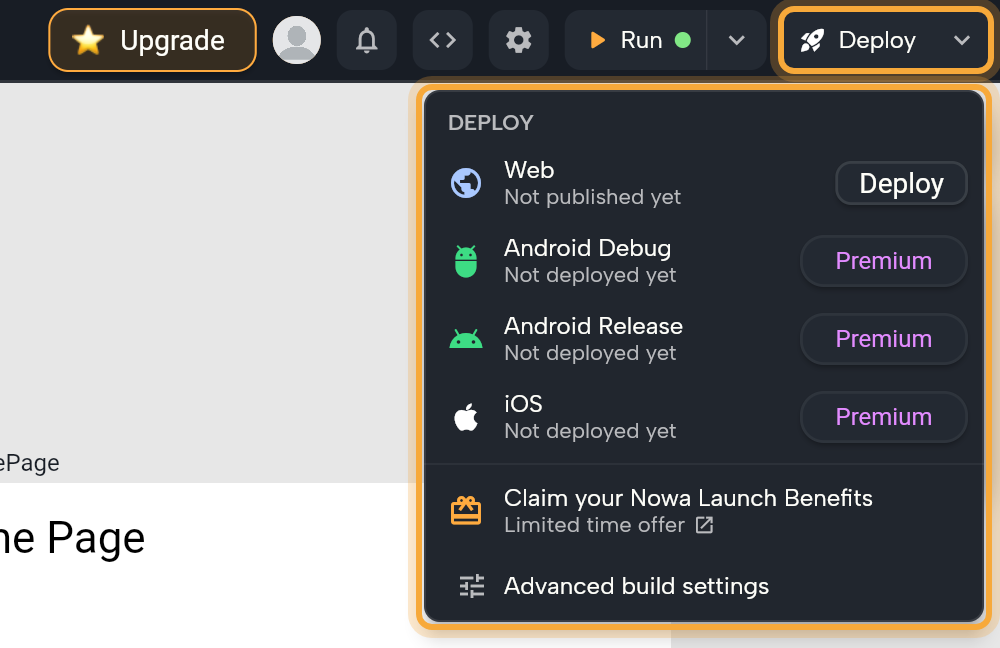Open Advanced build settings
Viewport: 1000px width, 648px height.
coord(704,585)
